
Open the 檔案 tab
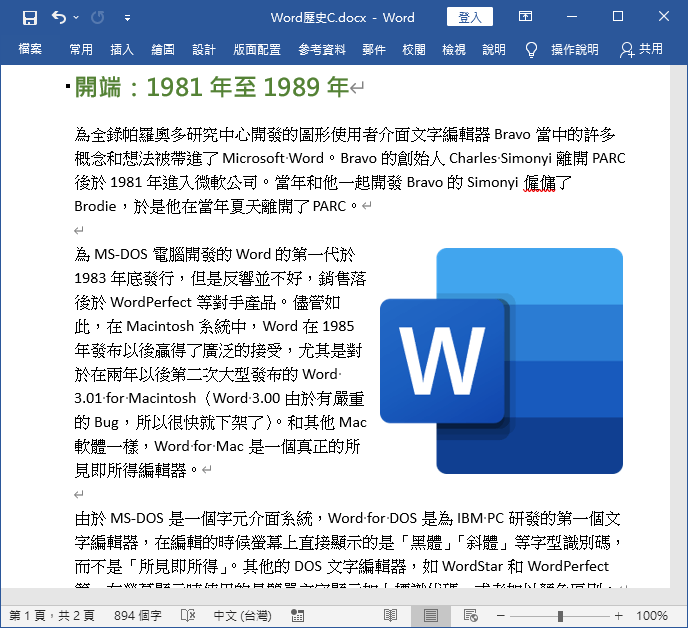coord(30,49)
